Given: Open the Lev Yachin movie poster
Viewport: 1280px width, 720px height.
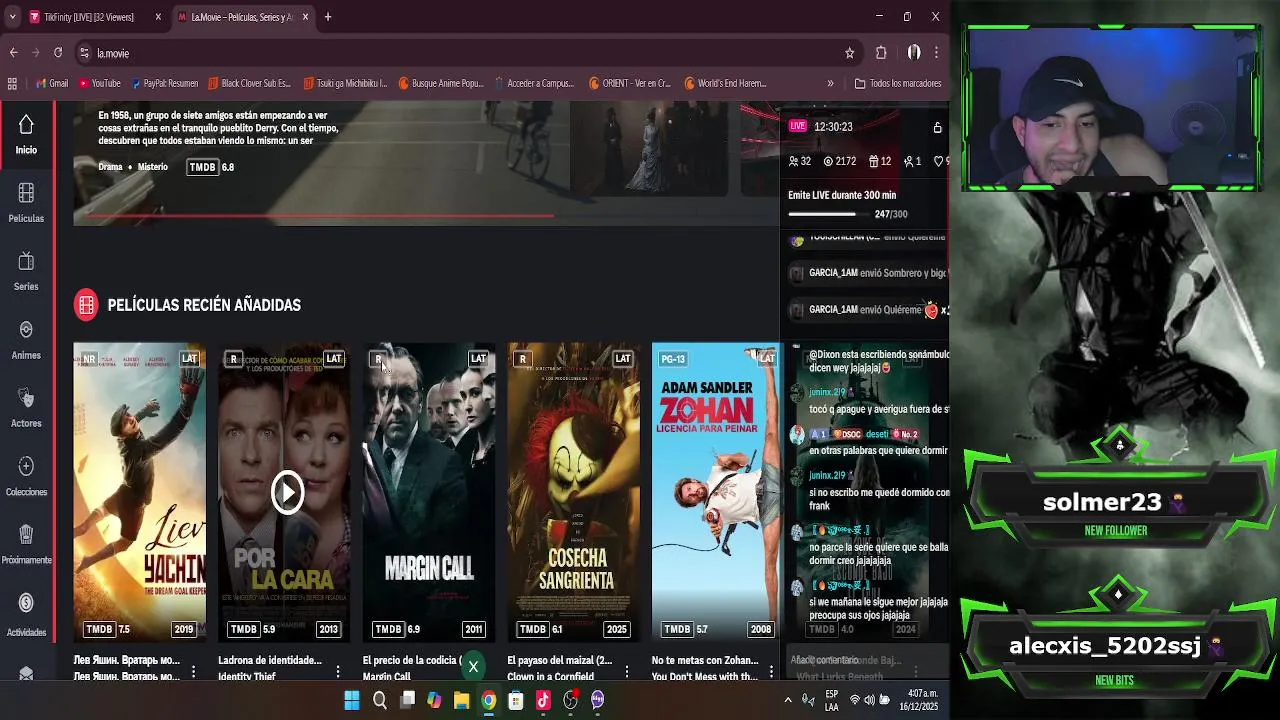Looking at the screenshot, I should pyautogui.click(x=139, y=492).
